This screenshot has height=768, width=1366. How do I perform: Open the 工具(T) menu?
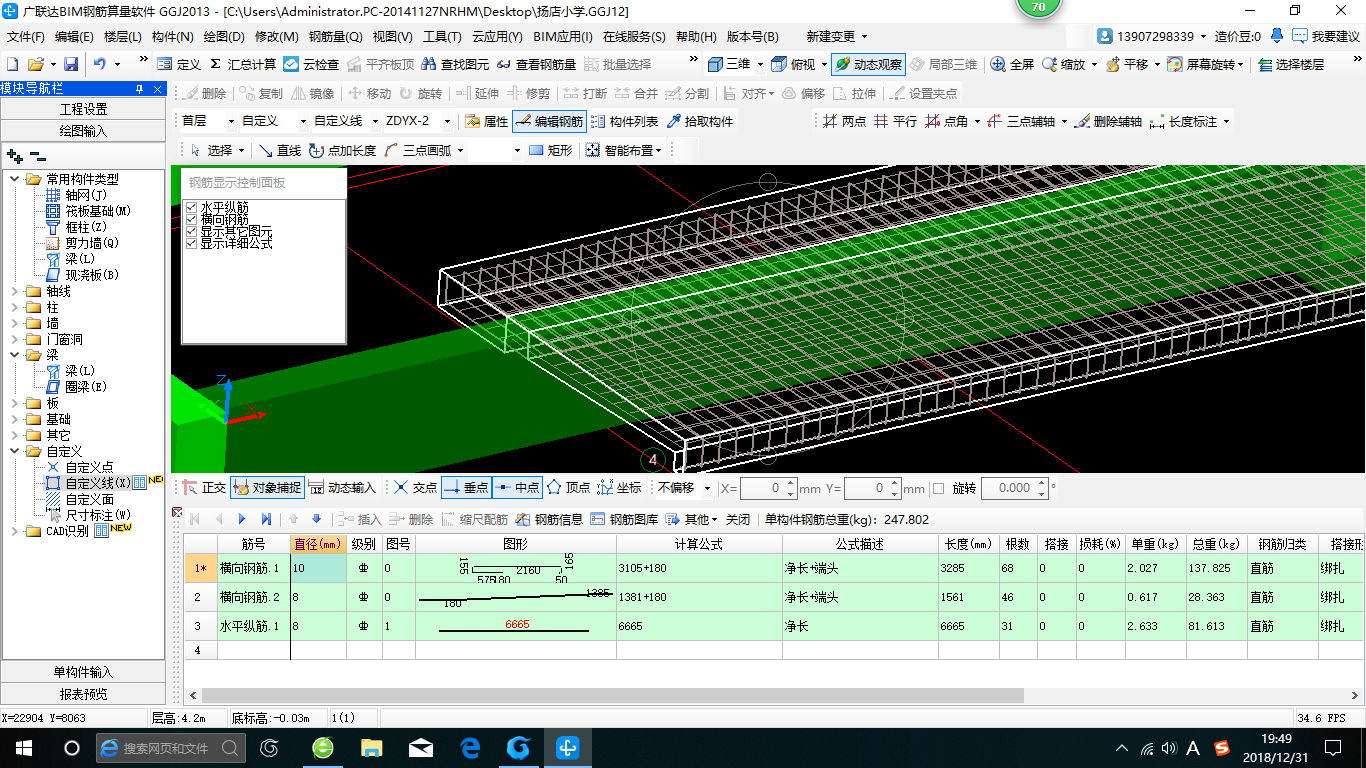[x=442, y=37]
